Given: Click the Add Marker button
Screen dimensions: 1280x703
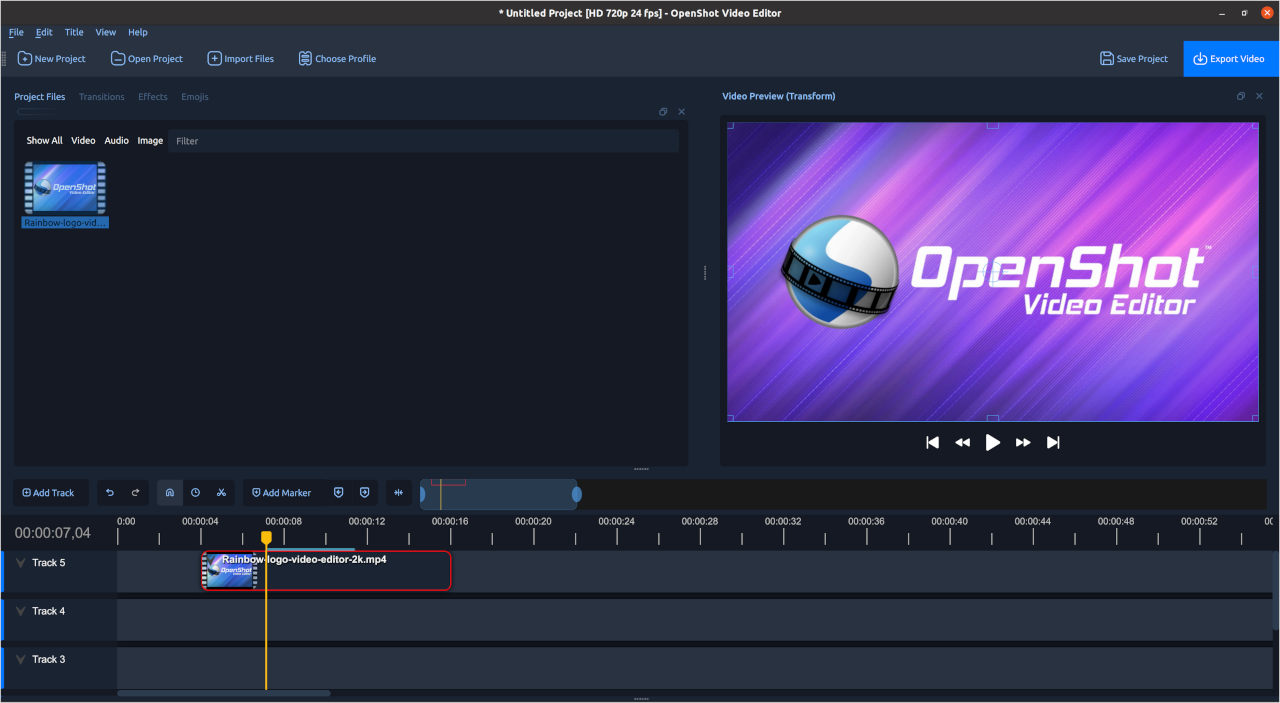Looking at the screenshot, I should coord(281,492).
